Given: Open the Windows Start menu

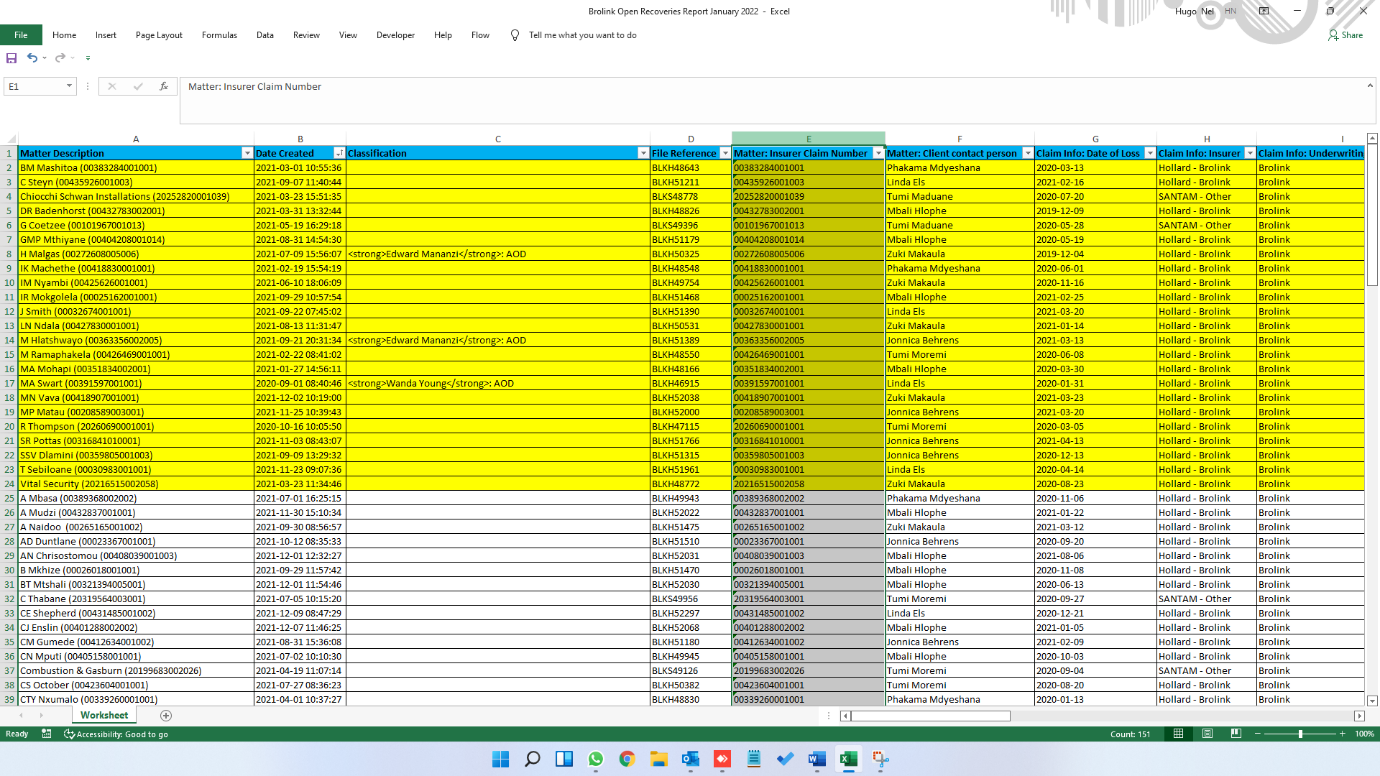Looking at the screenshot, I should [x=501, y=759].
